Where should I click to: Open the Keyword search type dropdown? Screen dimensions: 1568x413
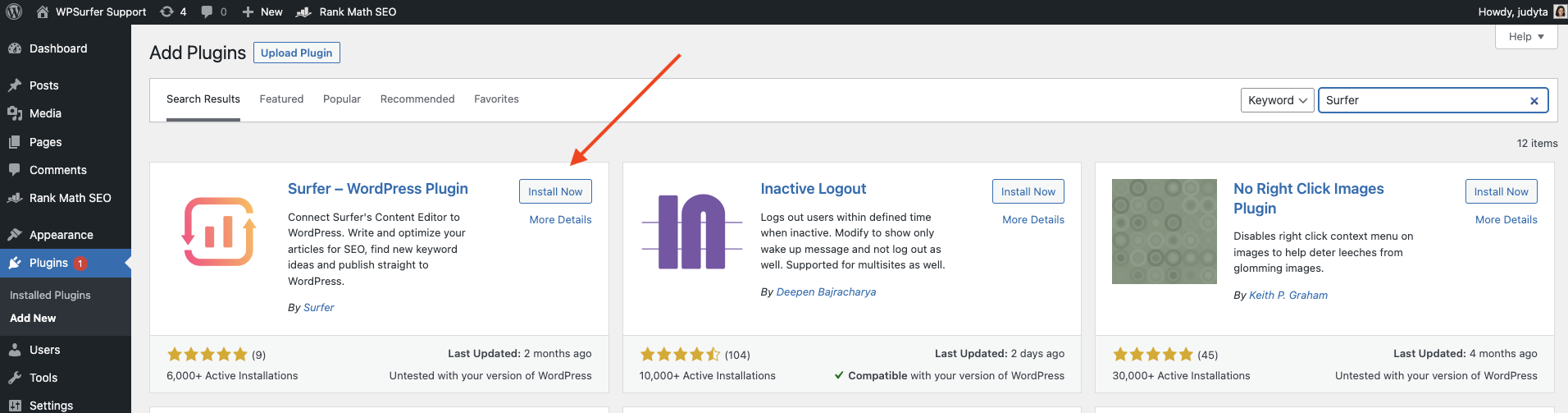(x=1277, y=100)
